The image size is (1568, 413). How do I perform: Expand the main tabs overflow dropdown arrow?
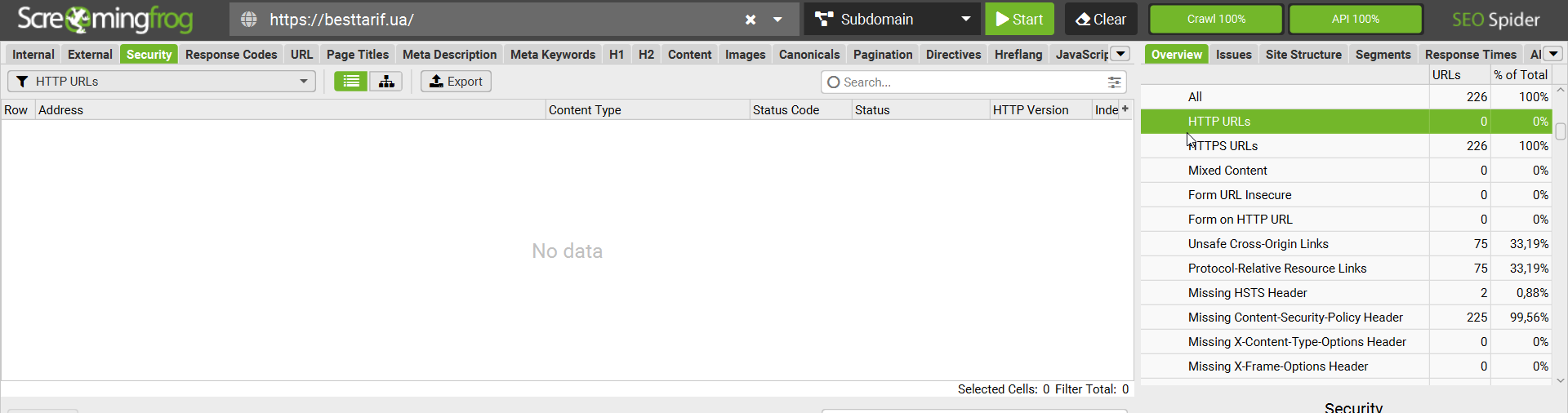(x=1120, y=54)
